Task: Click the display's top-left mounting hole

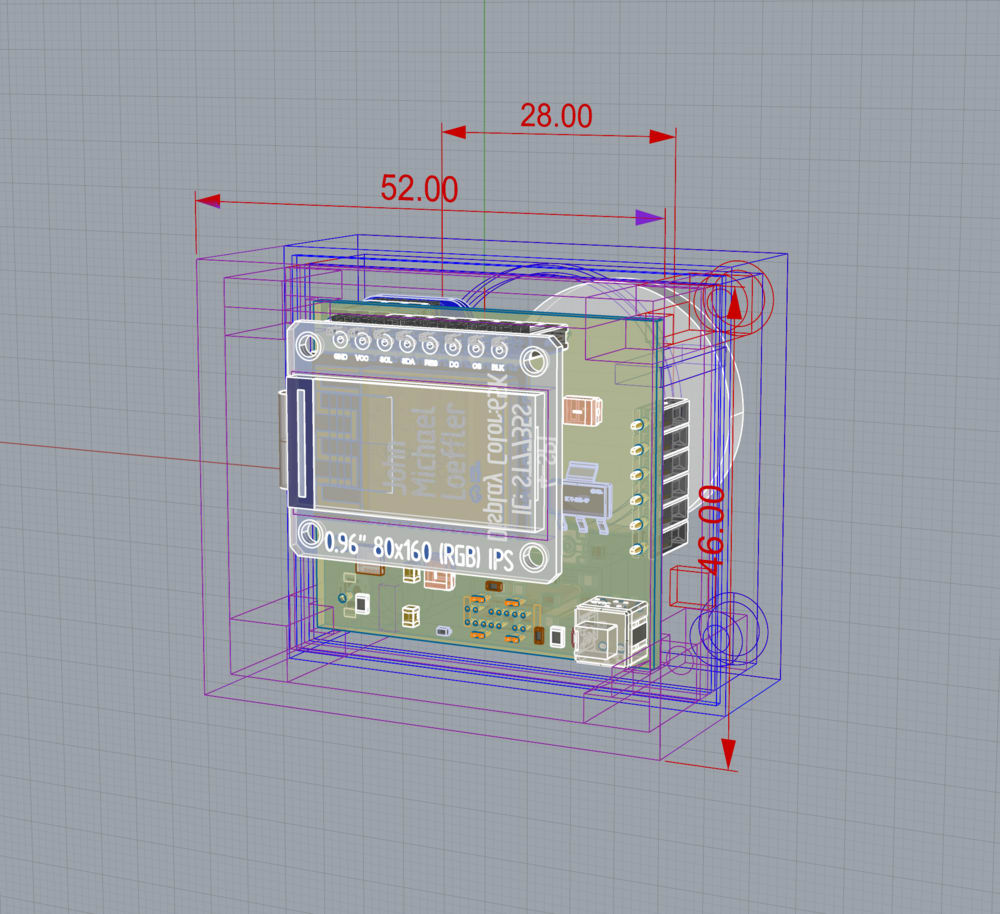Action: [309, 346]
